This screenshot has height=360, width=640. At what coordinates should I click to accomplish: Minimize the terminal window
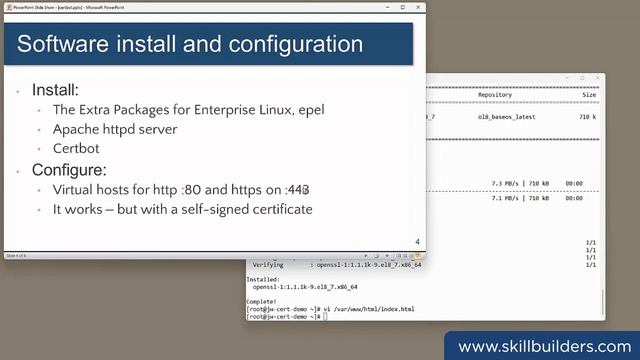pos(567,78)
